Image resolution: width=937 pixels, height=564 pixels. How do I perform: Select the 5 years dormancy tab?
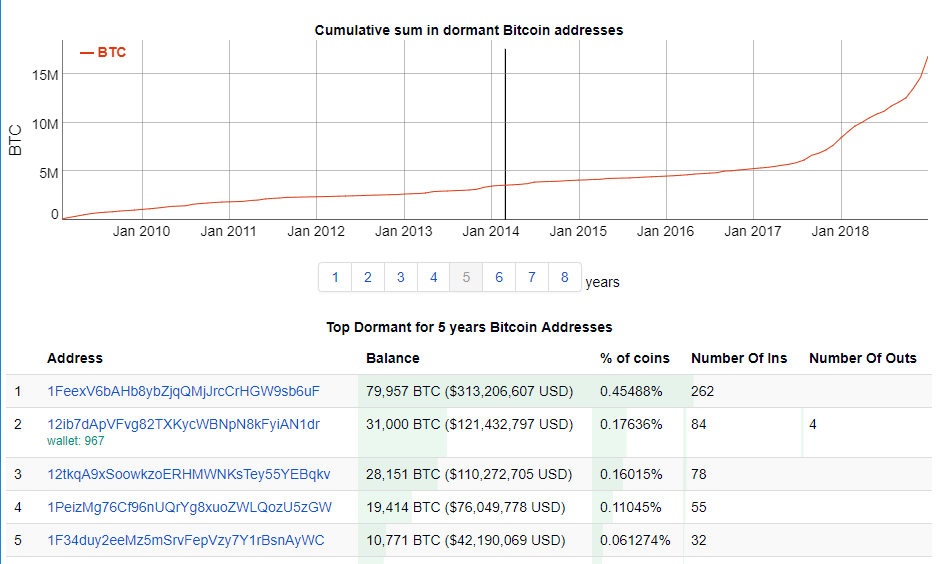coord(466,277)
